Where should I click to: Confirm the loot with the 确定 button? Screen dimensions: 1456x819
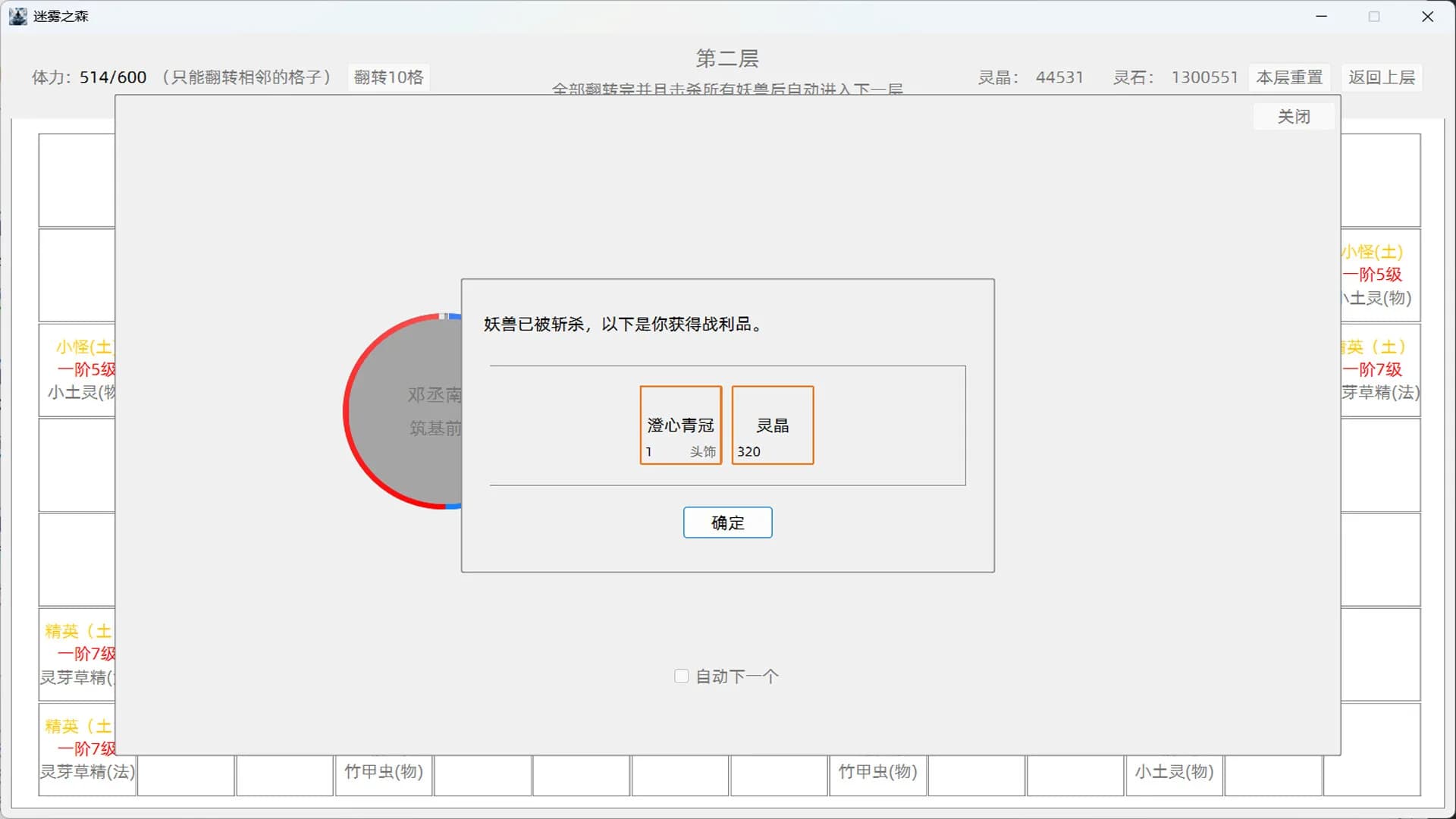(727, 522)
